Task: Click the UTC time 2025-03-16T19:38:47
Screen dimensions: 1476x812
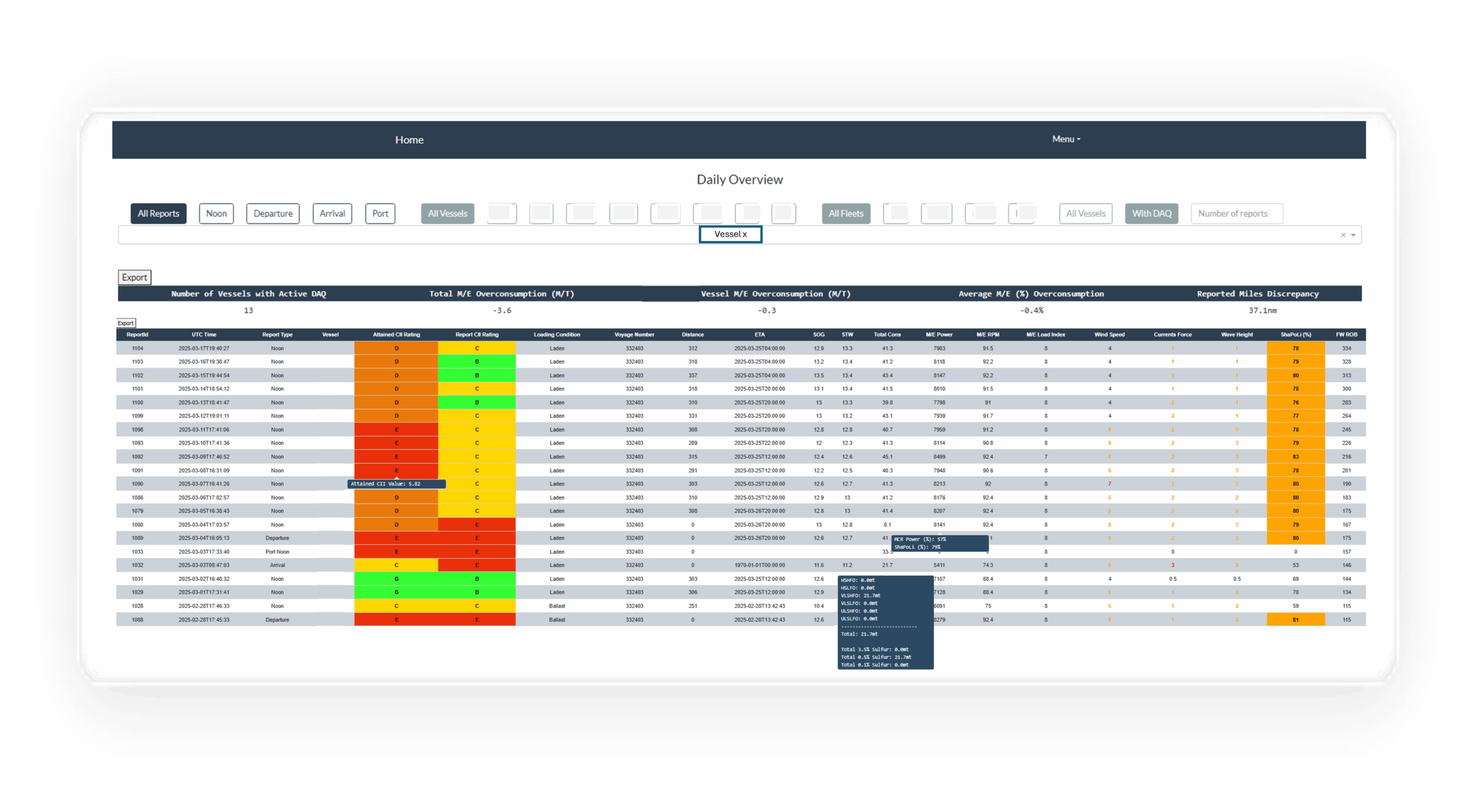Action: coord(204,362)
